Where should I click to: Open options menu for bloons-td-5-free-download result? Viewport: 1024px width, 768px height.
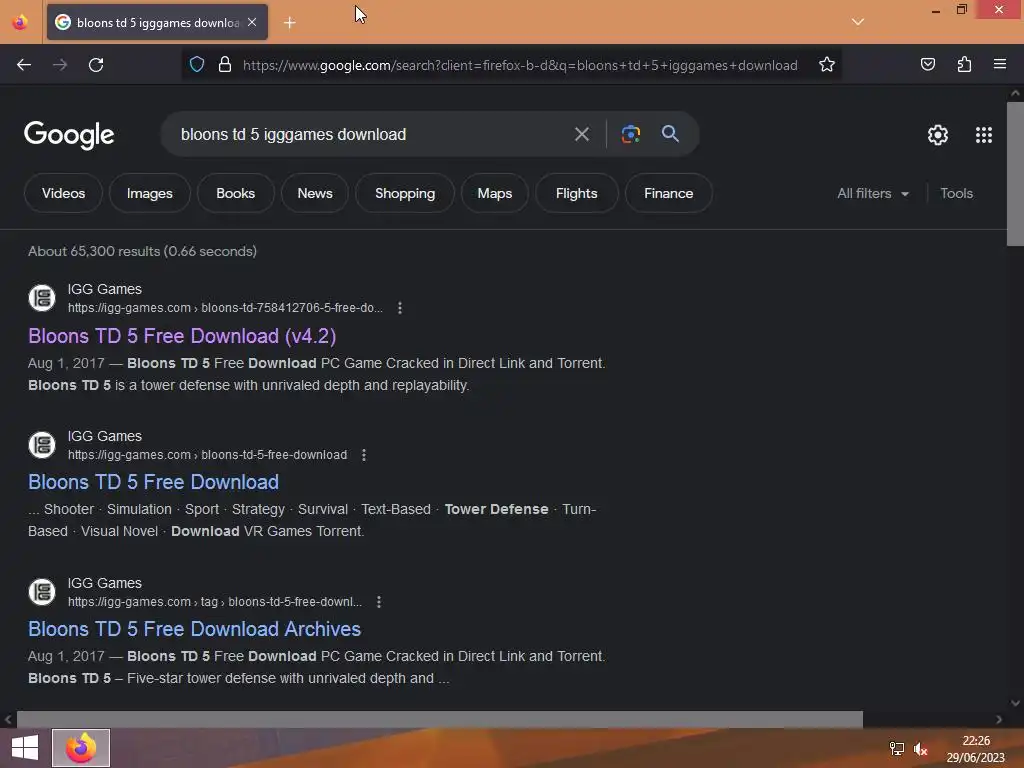click(364, 455)
